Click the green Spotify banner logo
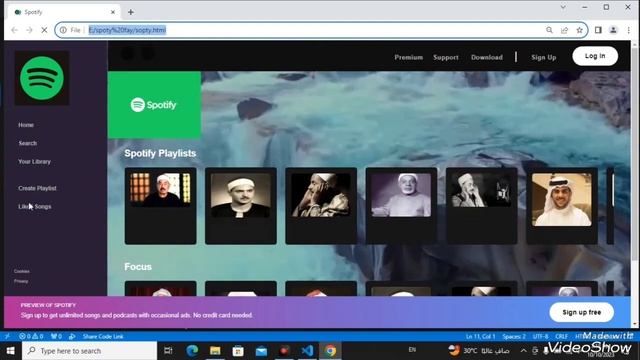 click(x=154, y=105)
